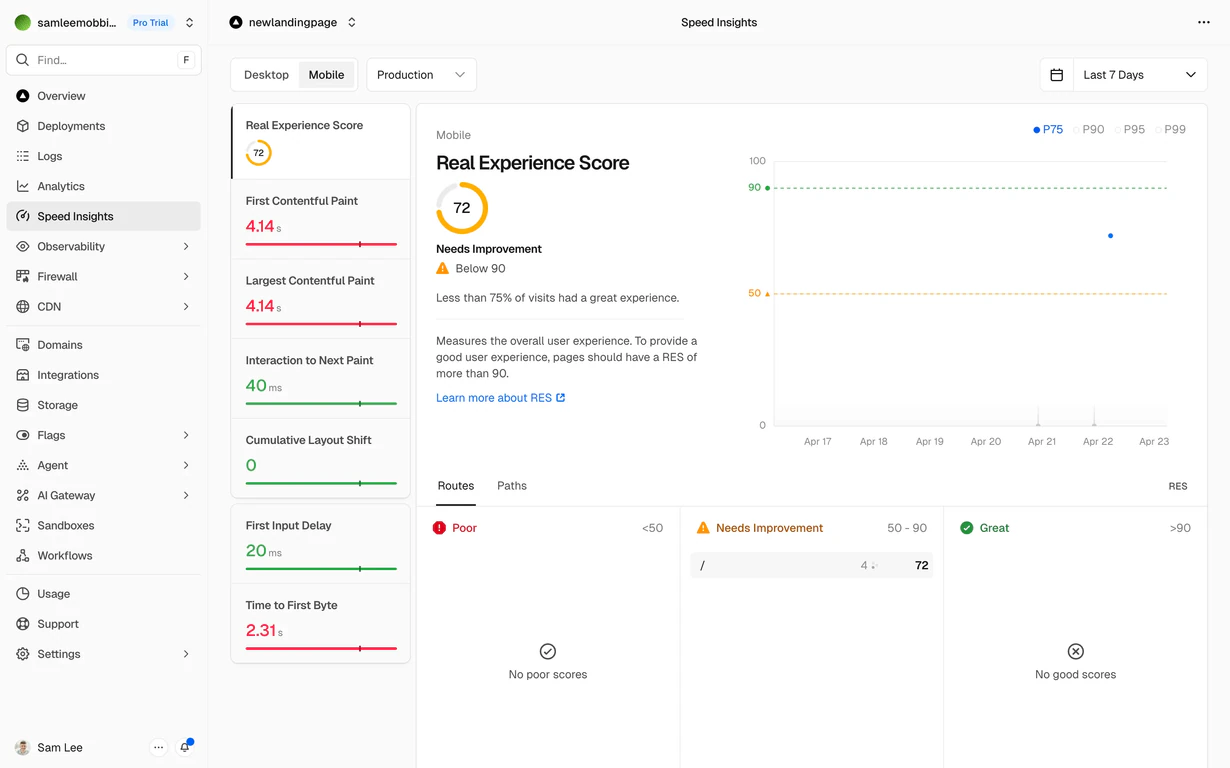
Task: Switch to the Paths tab
Action: 512,486
